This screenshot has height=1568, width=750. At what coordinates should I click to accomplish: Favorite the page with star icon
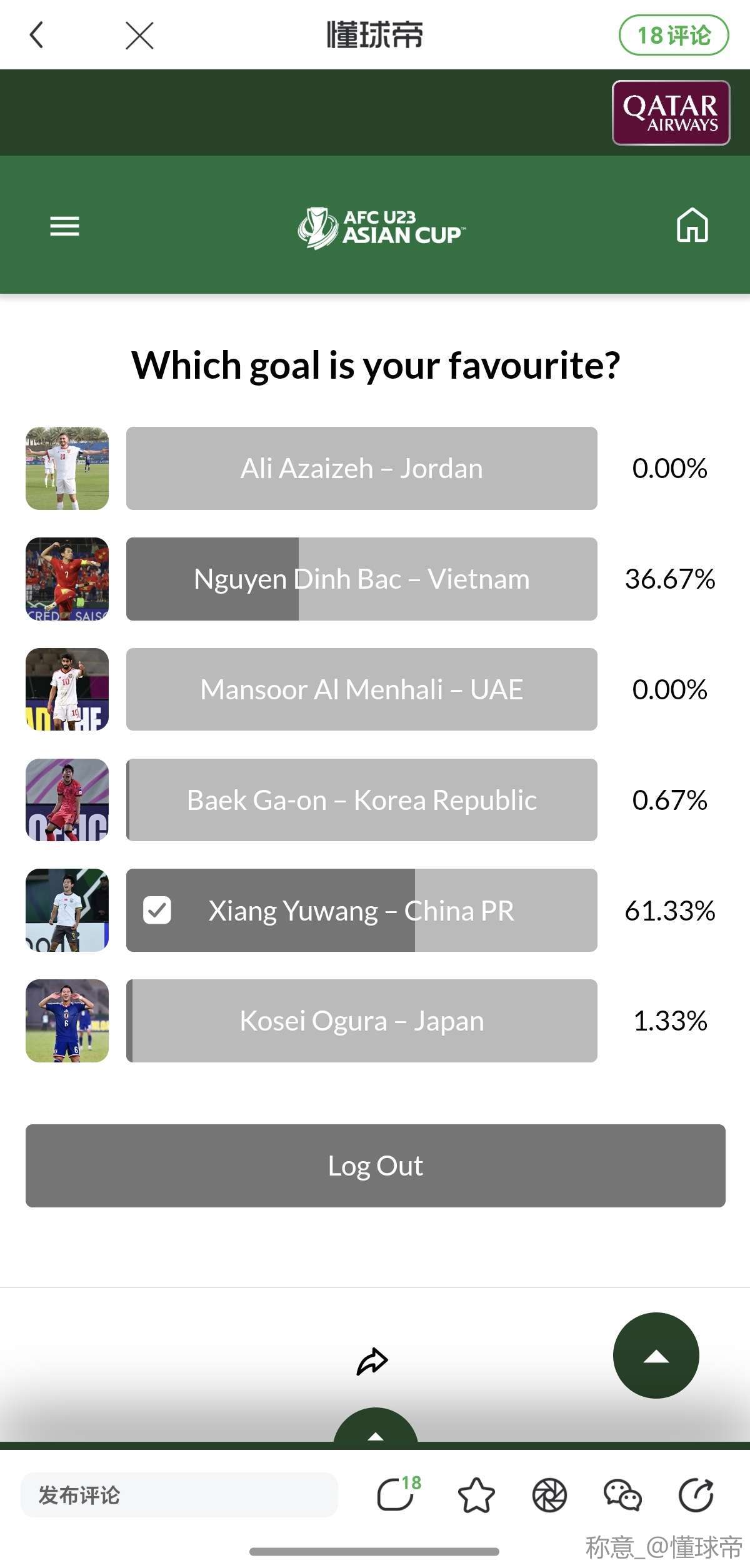click(x=476, y=1495)
